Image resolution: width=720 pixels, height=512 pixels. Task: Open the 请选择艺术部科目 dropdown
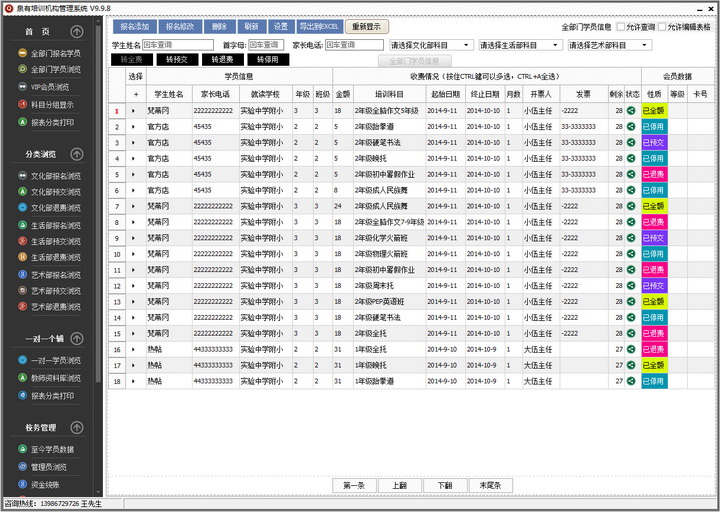tap(609, 45)
